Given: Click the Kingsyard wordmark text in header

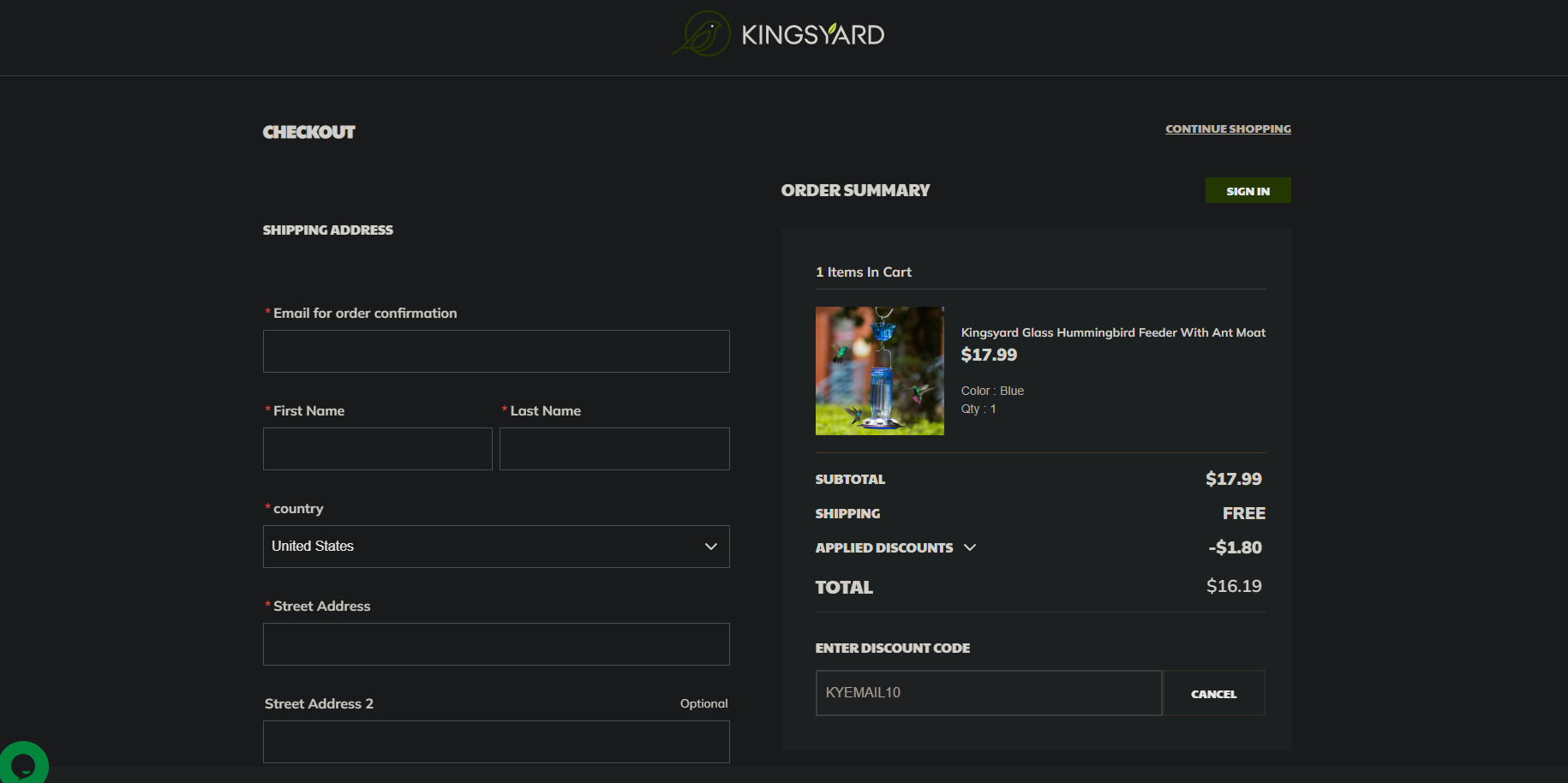Looking at the screenshot, I should (812, 34).
